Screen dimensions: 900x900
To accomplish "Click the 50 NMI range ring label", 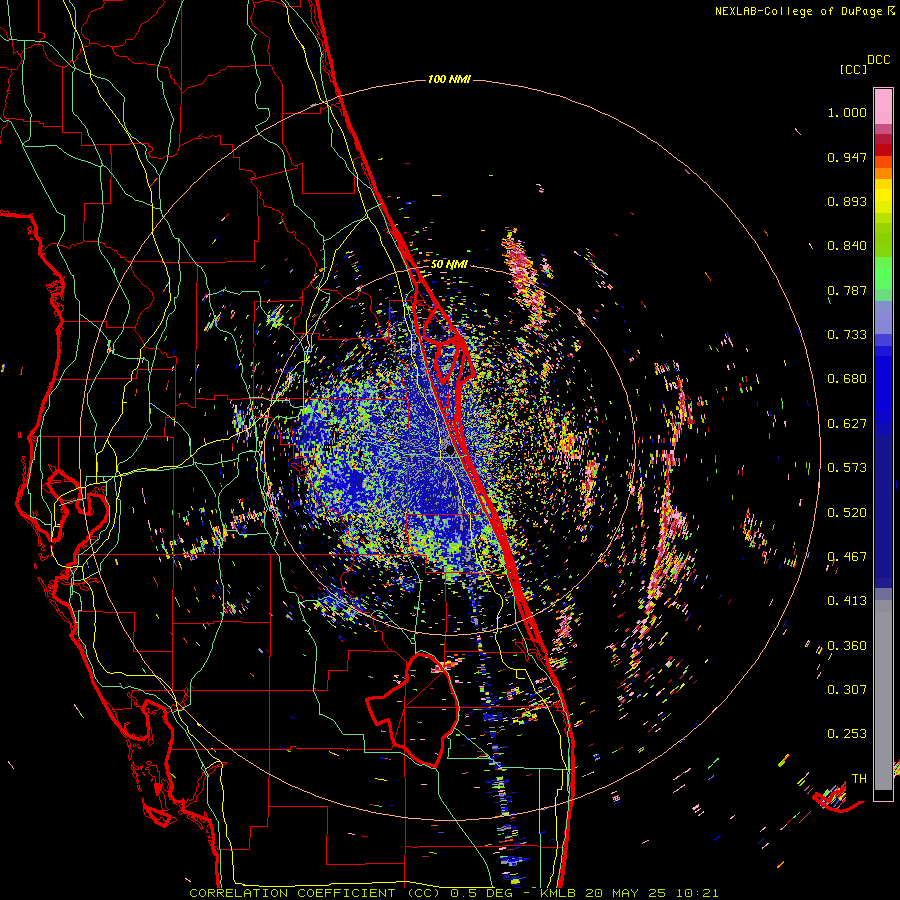I will tap(449, 265).
